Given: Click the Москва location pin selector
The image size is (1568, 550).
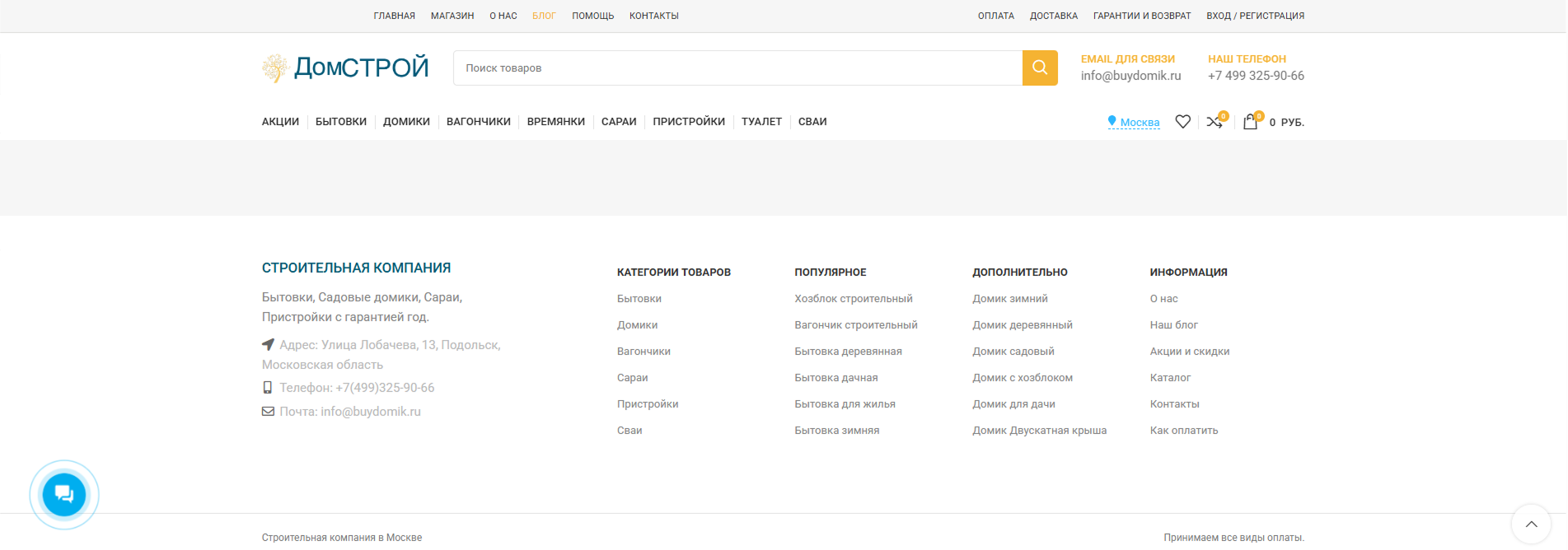Looking at the screenshot, I should point(1134,122).
